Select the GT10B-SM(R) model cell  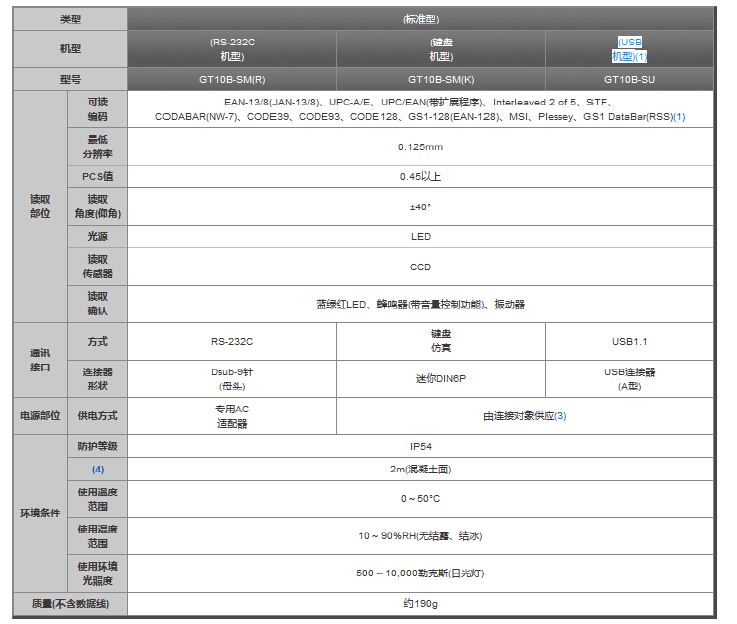pos(231,79)
